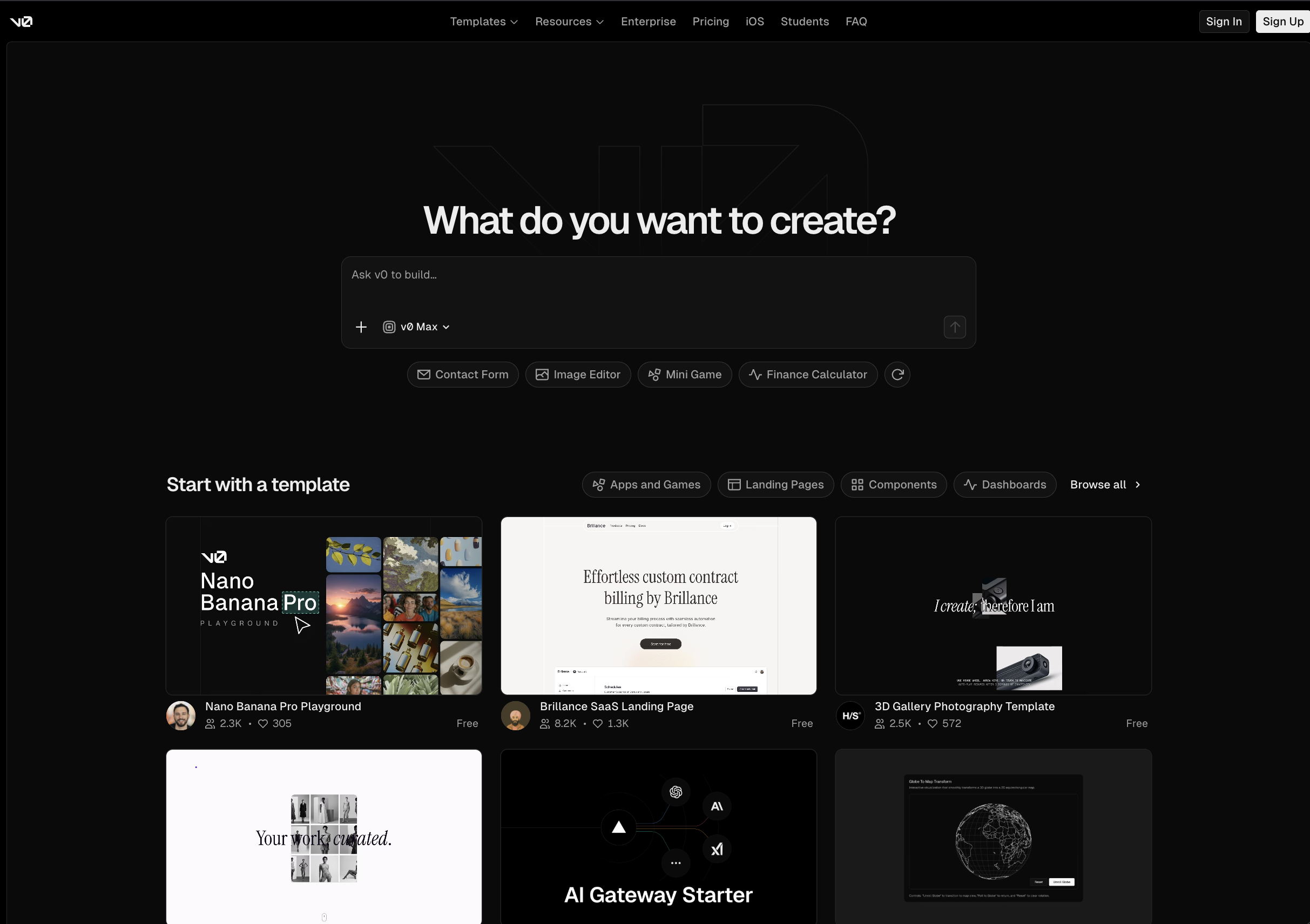This screenshot has width=1310, height=924.
Task: Submit the prompt via the up arrow icon
Action: (955, 327)
